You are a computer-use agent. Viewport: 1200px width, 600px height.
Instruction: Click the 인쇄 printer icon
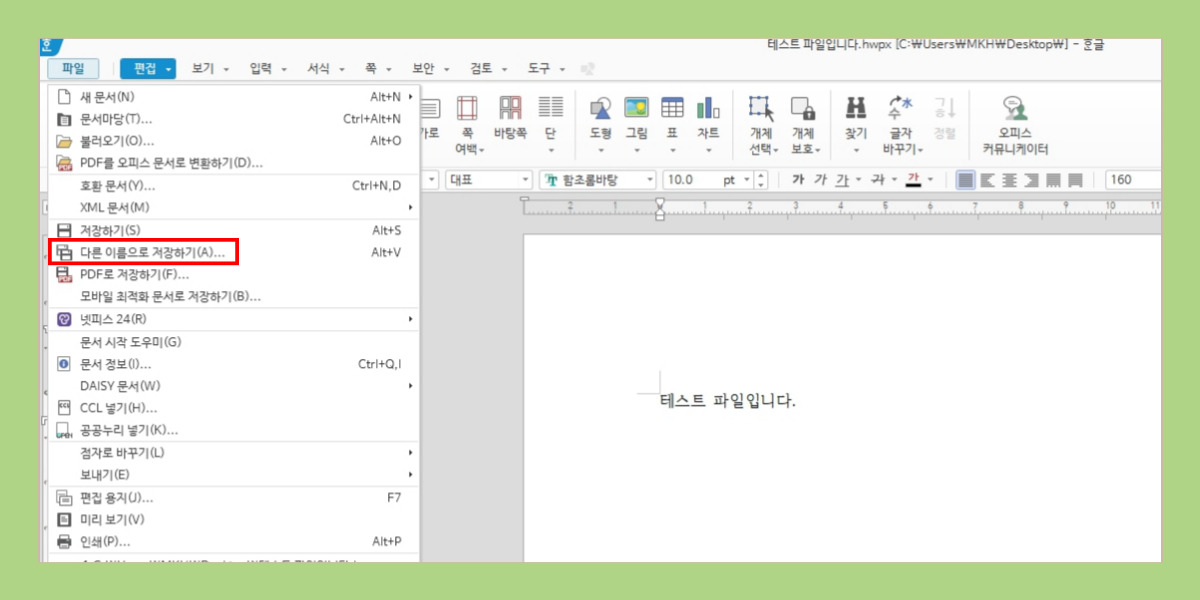[64, 541]
